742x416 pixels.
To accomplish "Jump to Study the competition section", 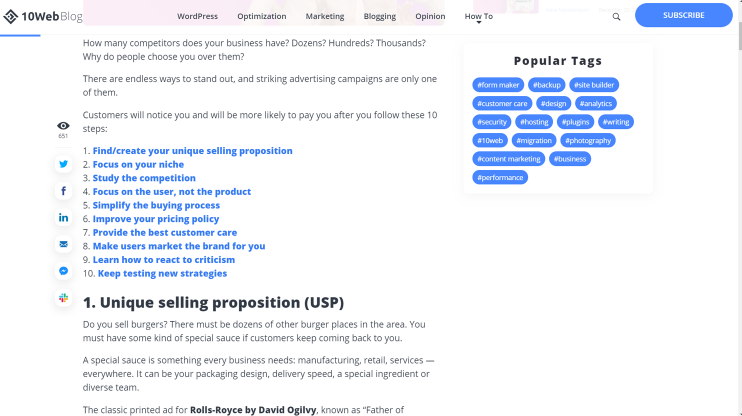I will (x=144, y=178).
